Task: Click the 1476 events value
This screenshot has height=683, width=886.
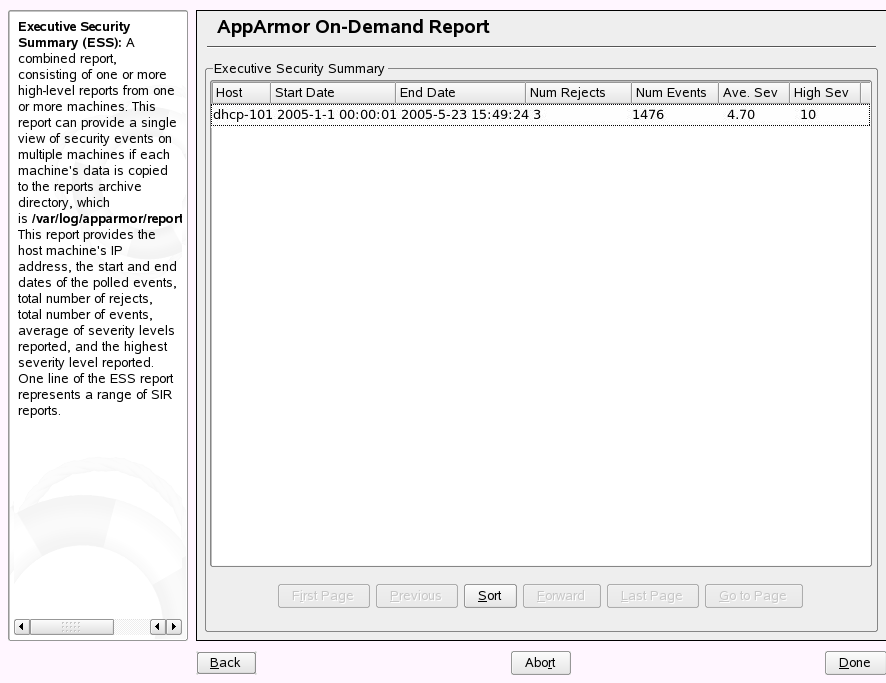Action: pyautogui.click(x=648, y=115)
